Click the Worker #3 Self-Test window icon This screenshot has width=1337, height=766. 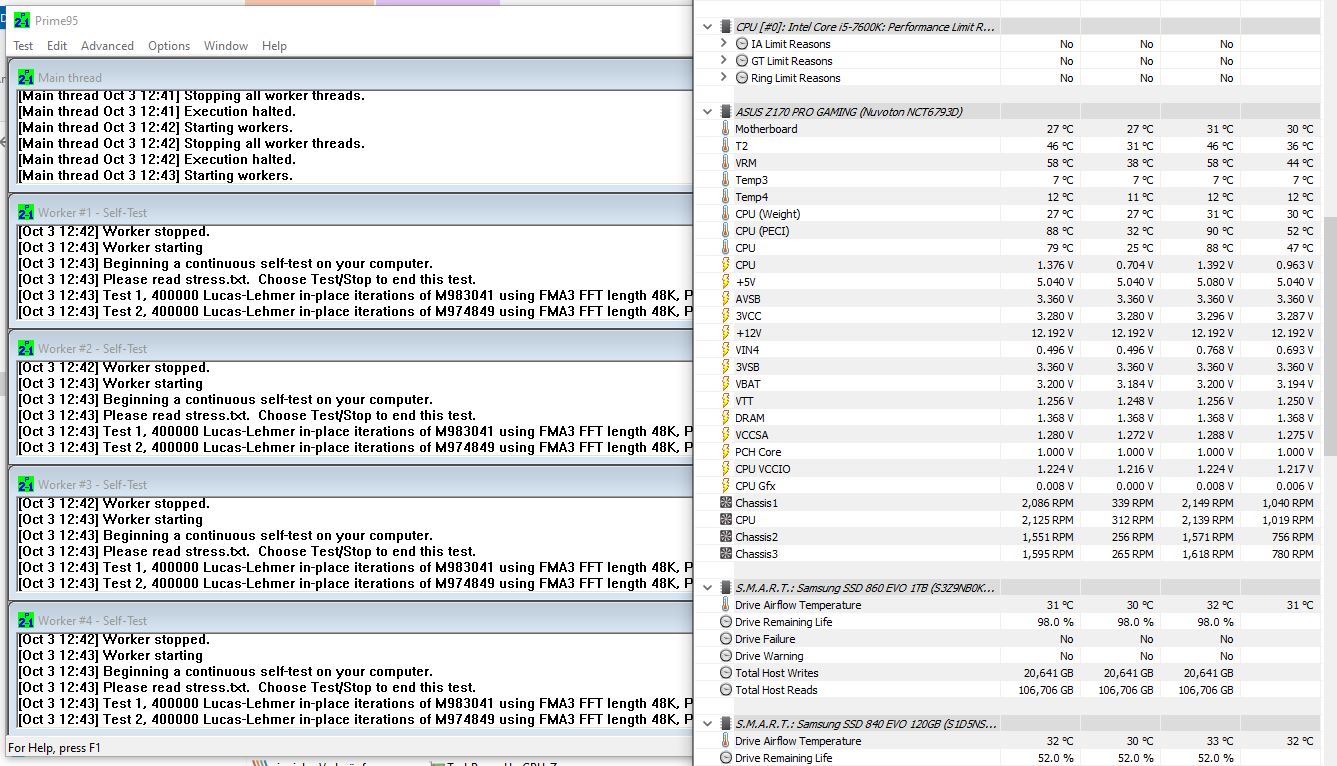26,485
